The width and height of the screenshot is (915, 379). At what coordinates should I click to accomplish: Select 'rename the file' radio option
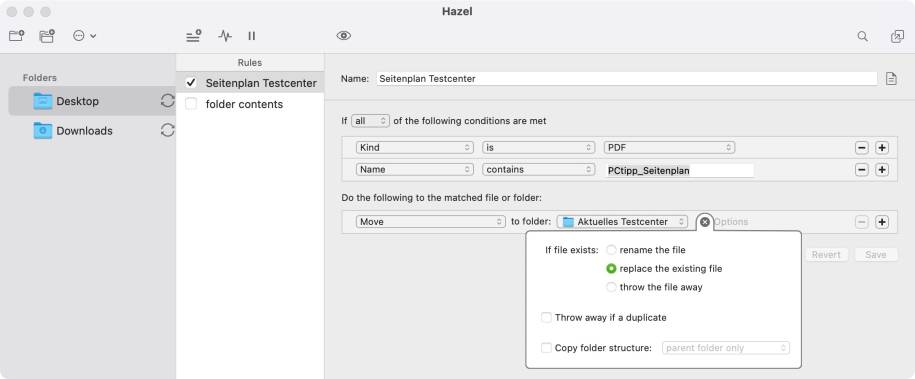(611, 250)
